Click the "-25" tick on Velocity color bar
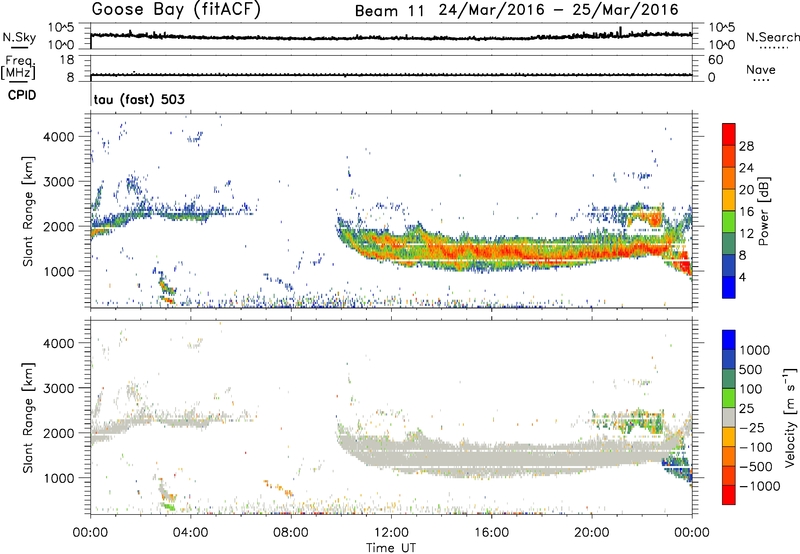Viewport: 800px width, 554px height. tap(752, 428)
